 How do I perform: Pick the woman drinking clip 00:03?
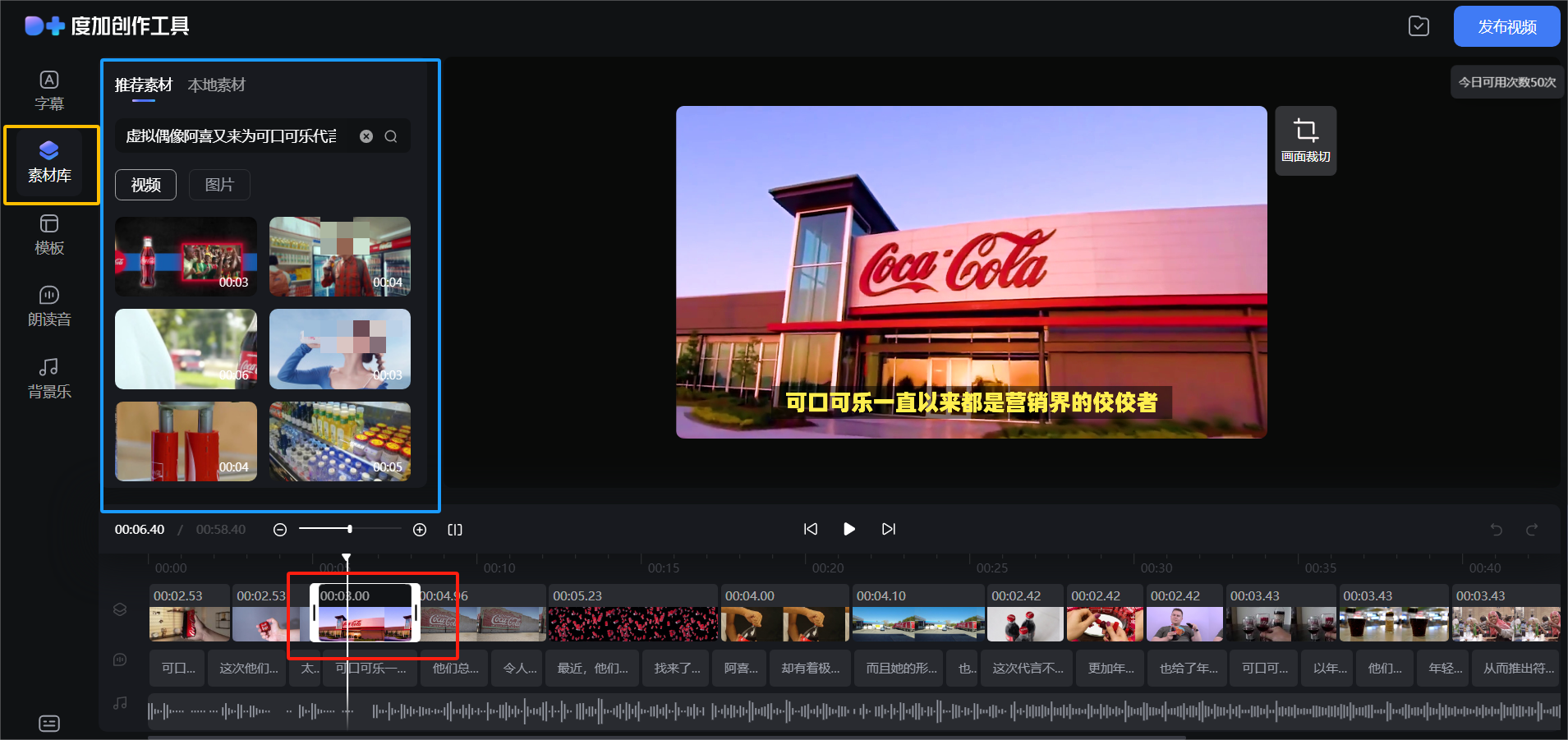coord(340,349)
